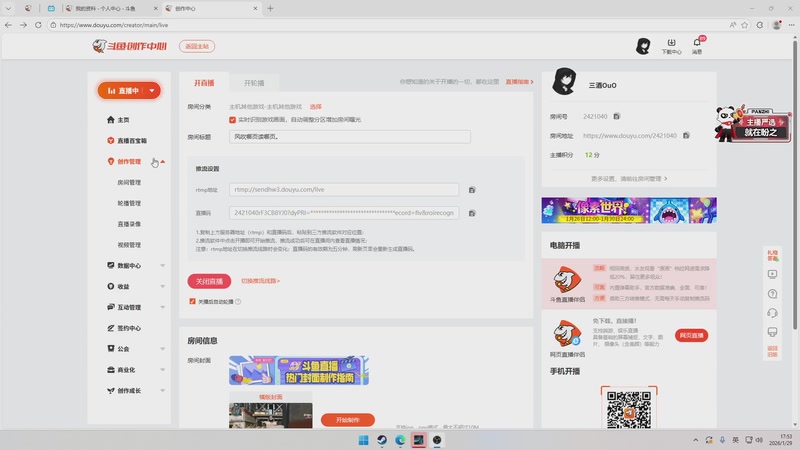Click the help icon beside 关播后自动轮播
The width and height of the screenshot is (800, 450).
pyautogui.click(x=238, y=302)
